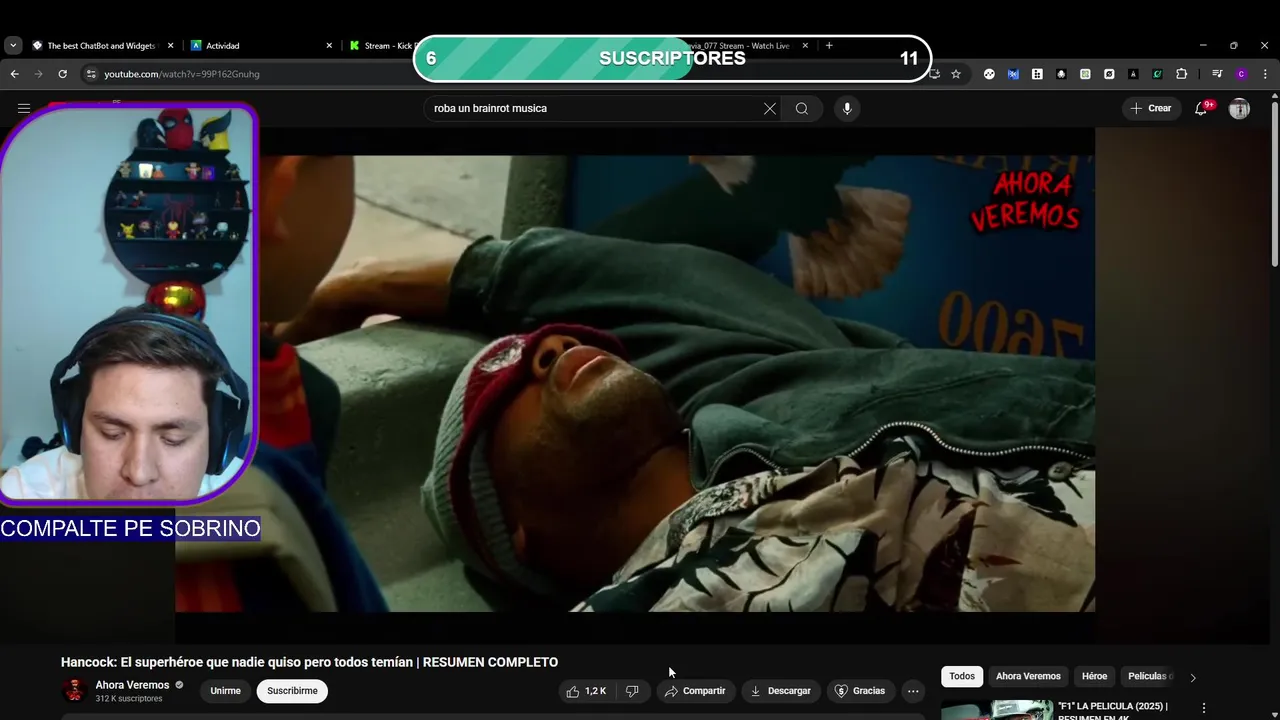The image size is (1280, 720).
Task: Select the Películas filter chip
Action: pyautogui.click(x=1147, y=676)
